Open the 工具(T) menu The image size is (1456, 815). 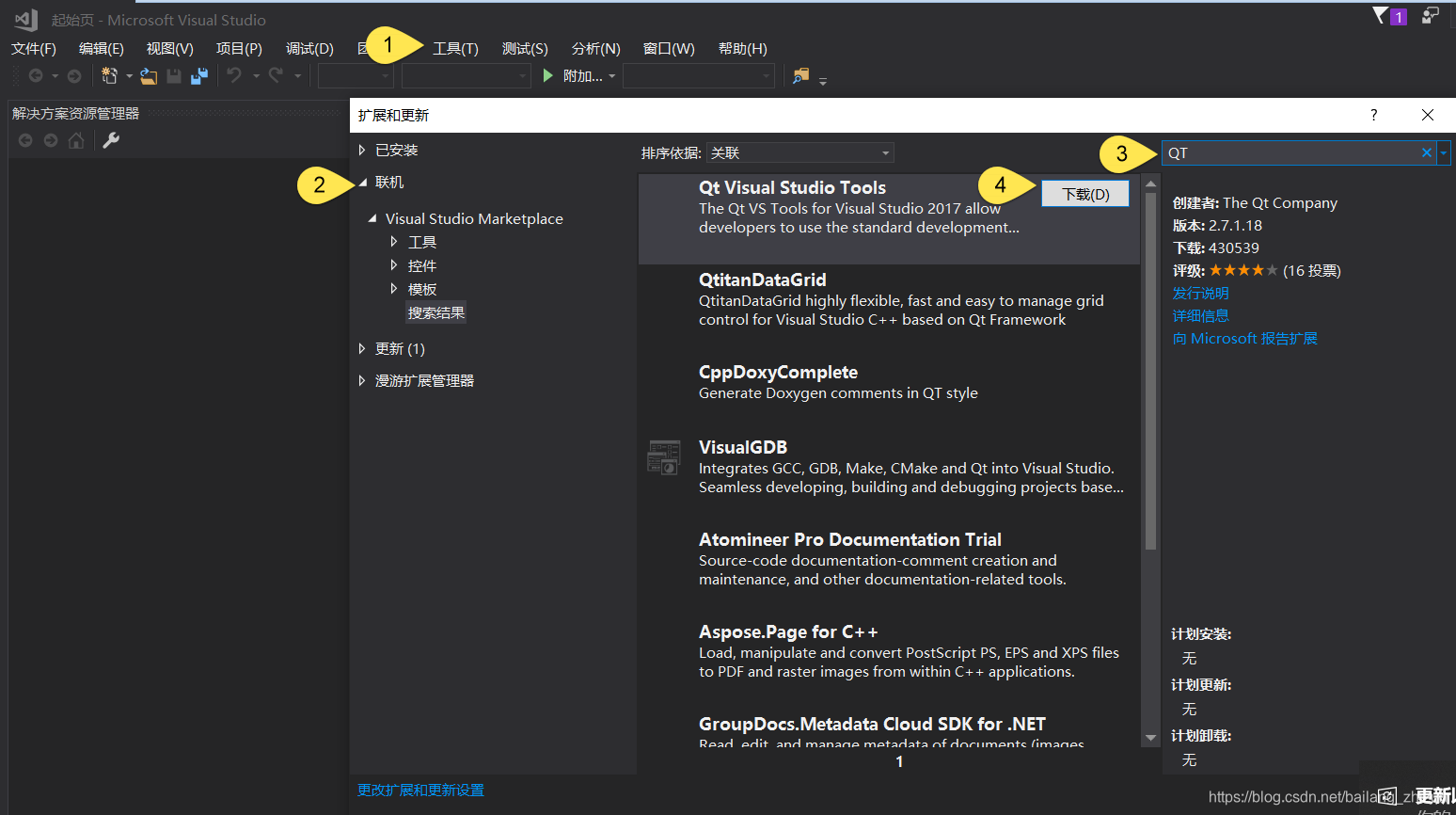tap(455, 49)
